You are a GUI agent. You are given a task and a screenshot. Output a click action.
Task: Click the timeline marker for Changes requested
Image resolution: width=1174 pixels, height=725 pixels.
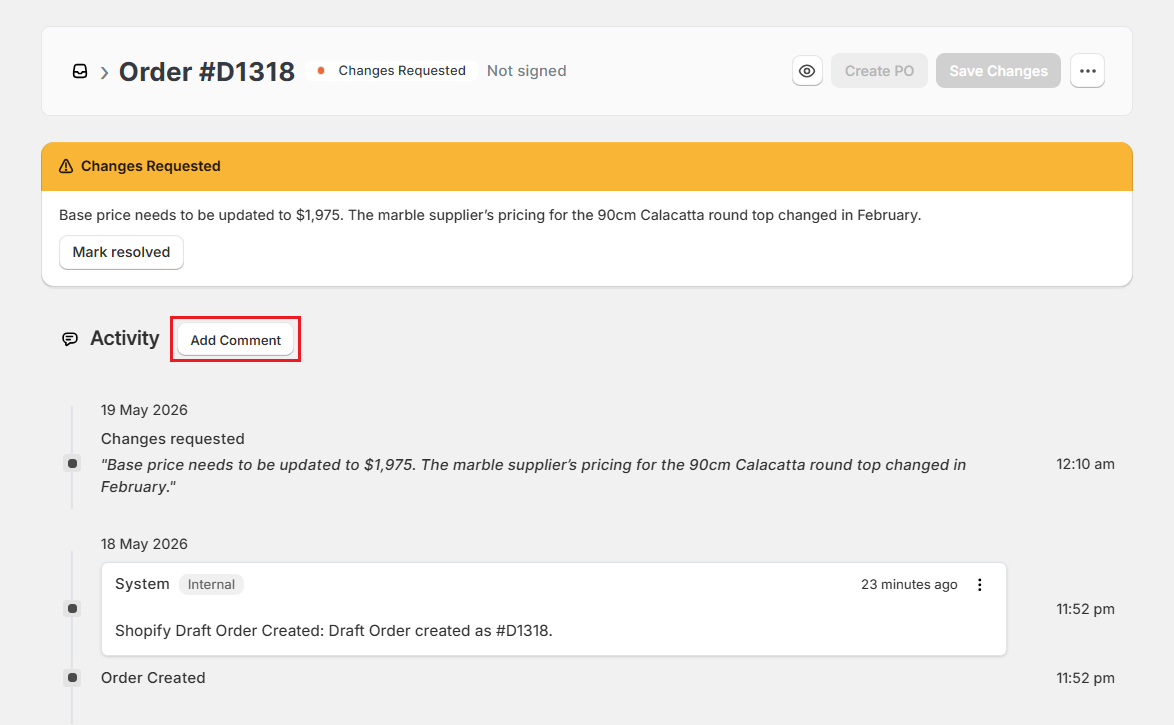tap(72, 464)
